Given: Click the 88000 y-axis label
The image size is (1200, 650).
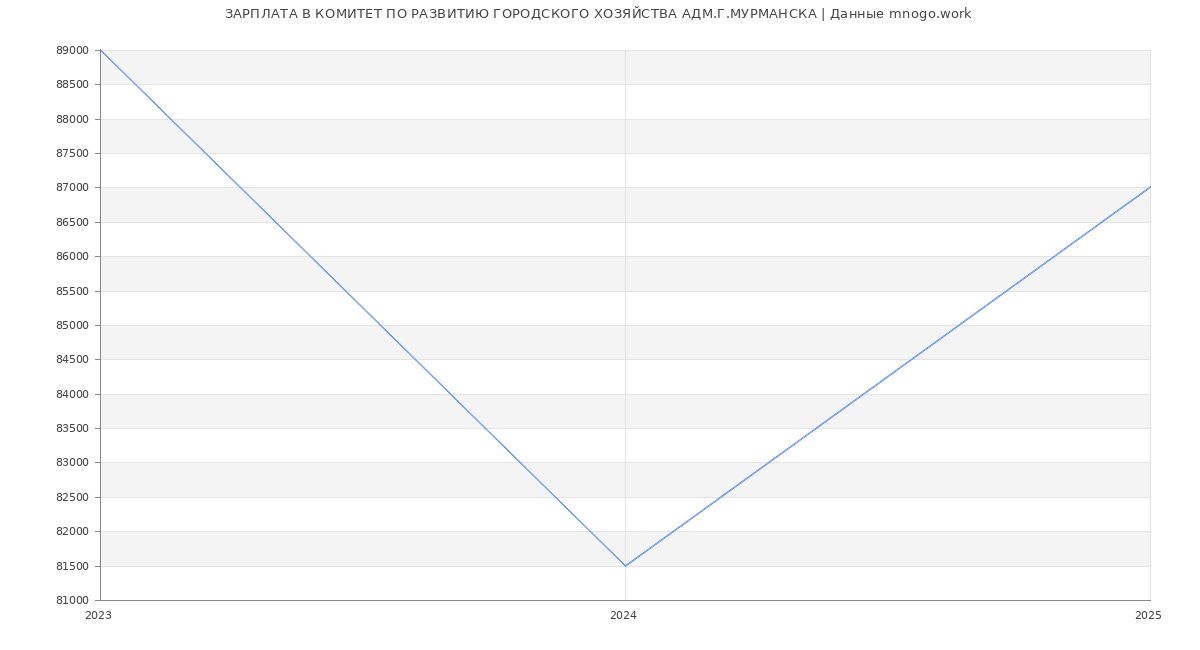Looking at the screenshot, I should [72, 119].
